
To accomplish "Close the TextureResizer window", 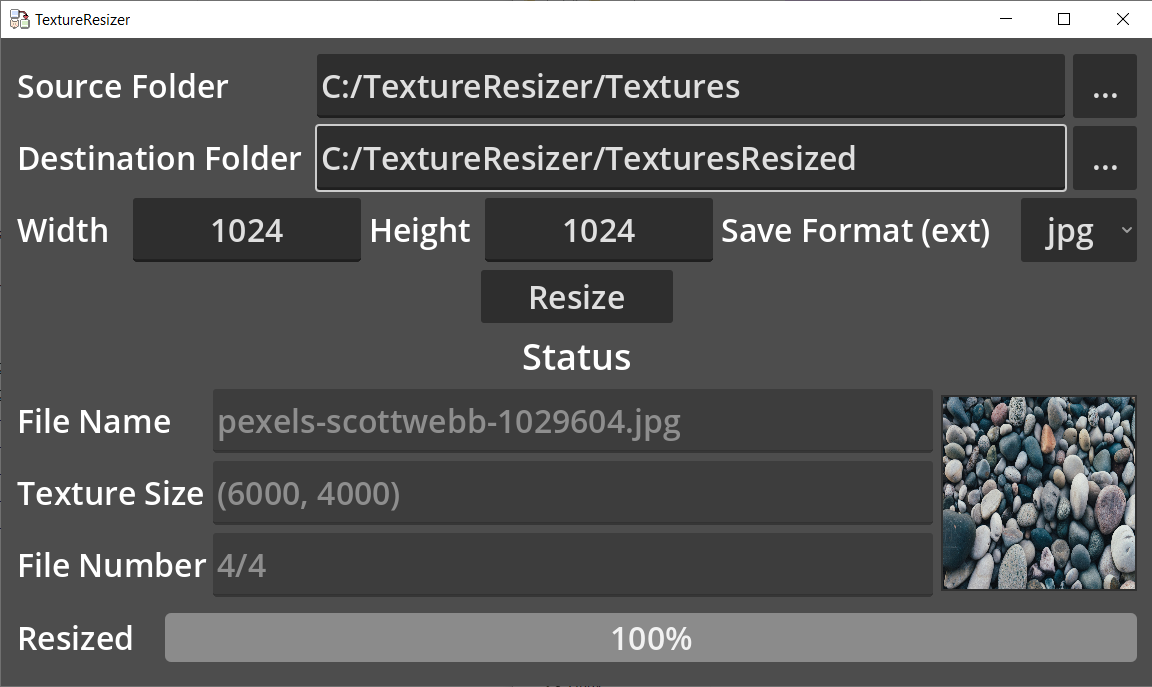I will pyautogui.click(x=1123, y=19).
